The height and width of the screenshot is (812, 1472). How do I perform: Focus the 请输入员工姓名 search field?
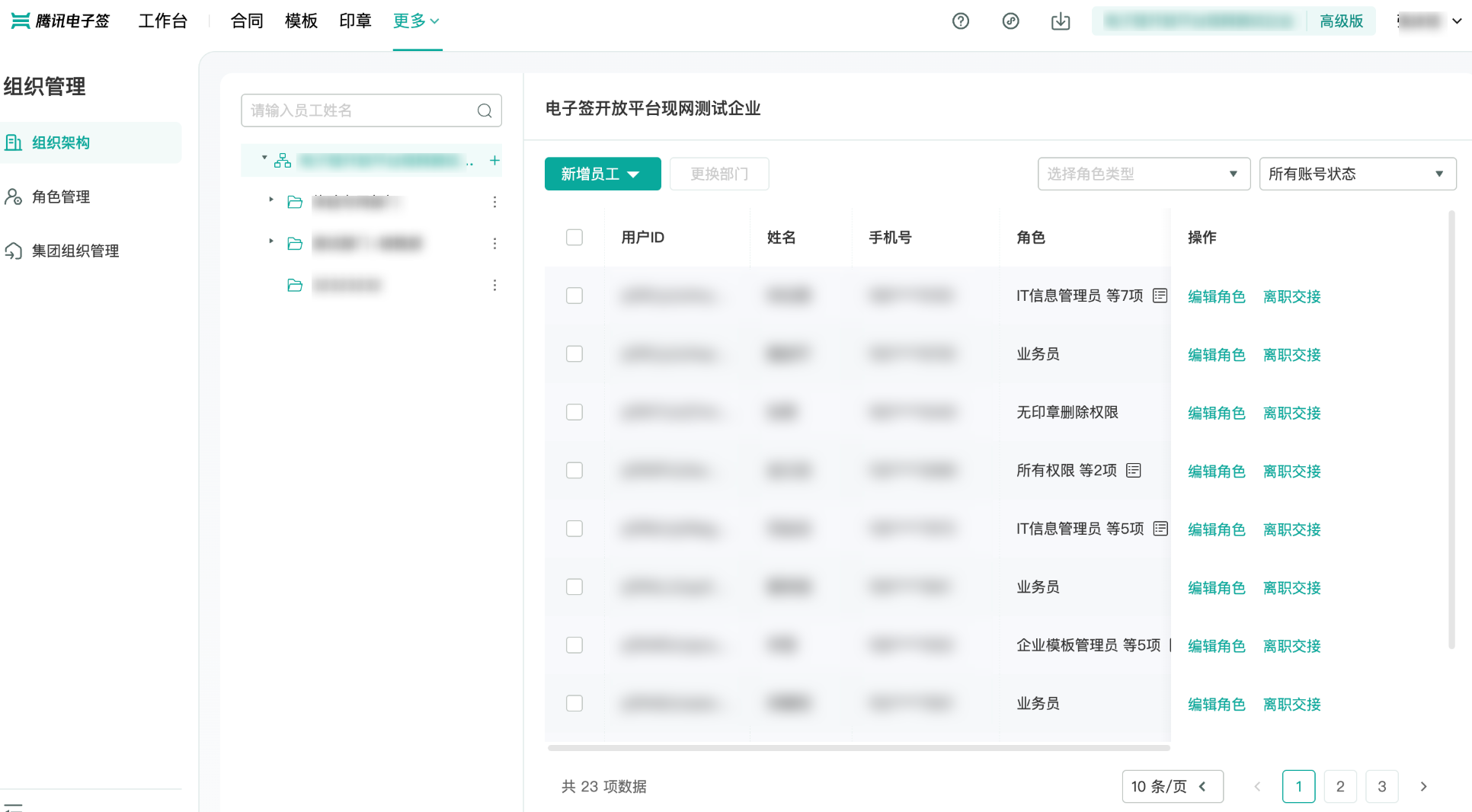point(358,111)
